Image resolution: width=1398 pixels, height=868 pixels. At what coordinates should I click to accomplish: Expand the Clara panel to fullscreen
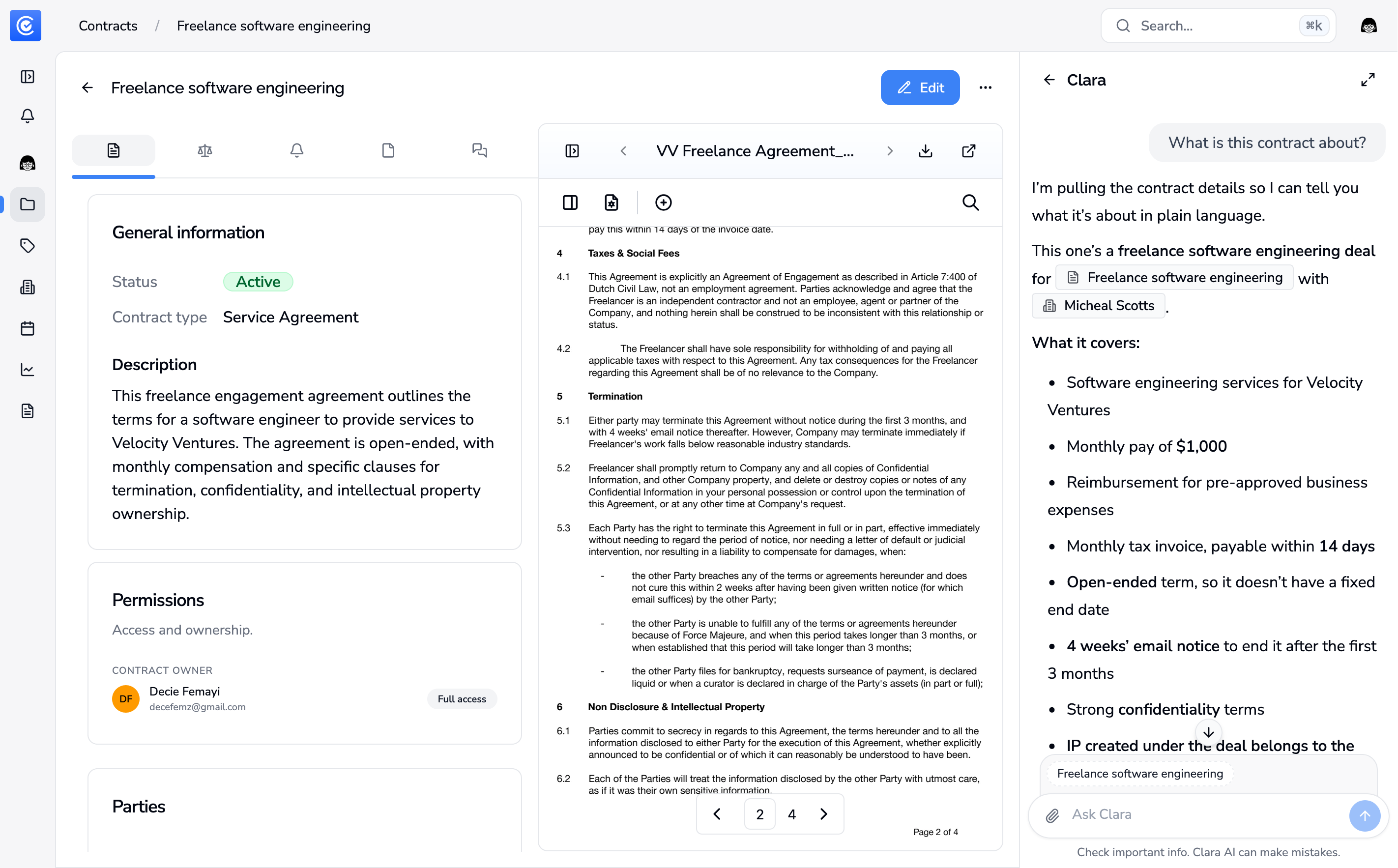pyautogui.click(x=1367, y=79)
